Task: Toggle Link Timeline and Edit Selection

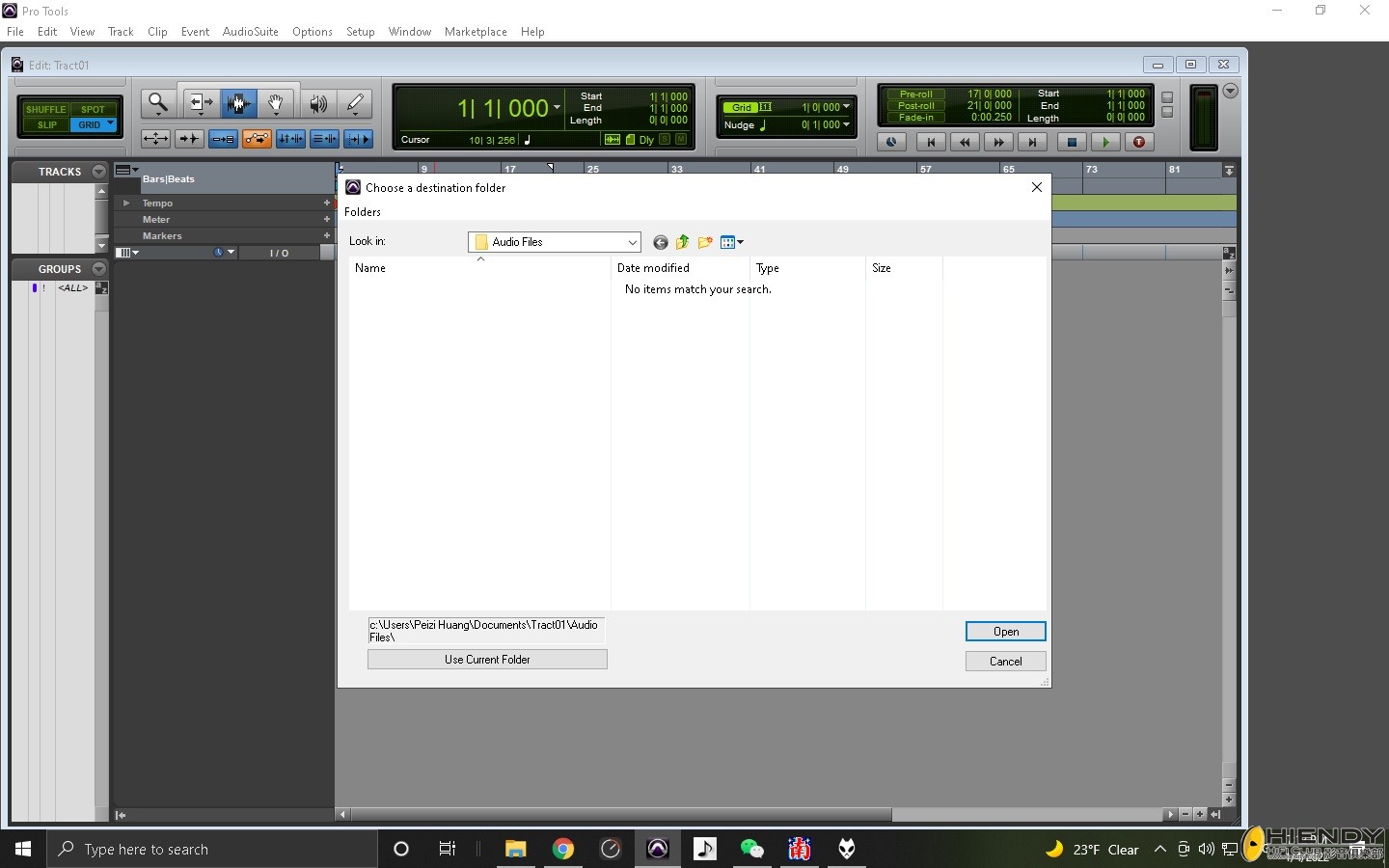Action: (290, 139)
